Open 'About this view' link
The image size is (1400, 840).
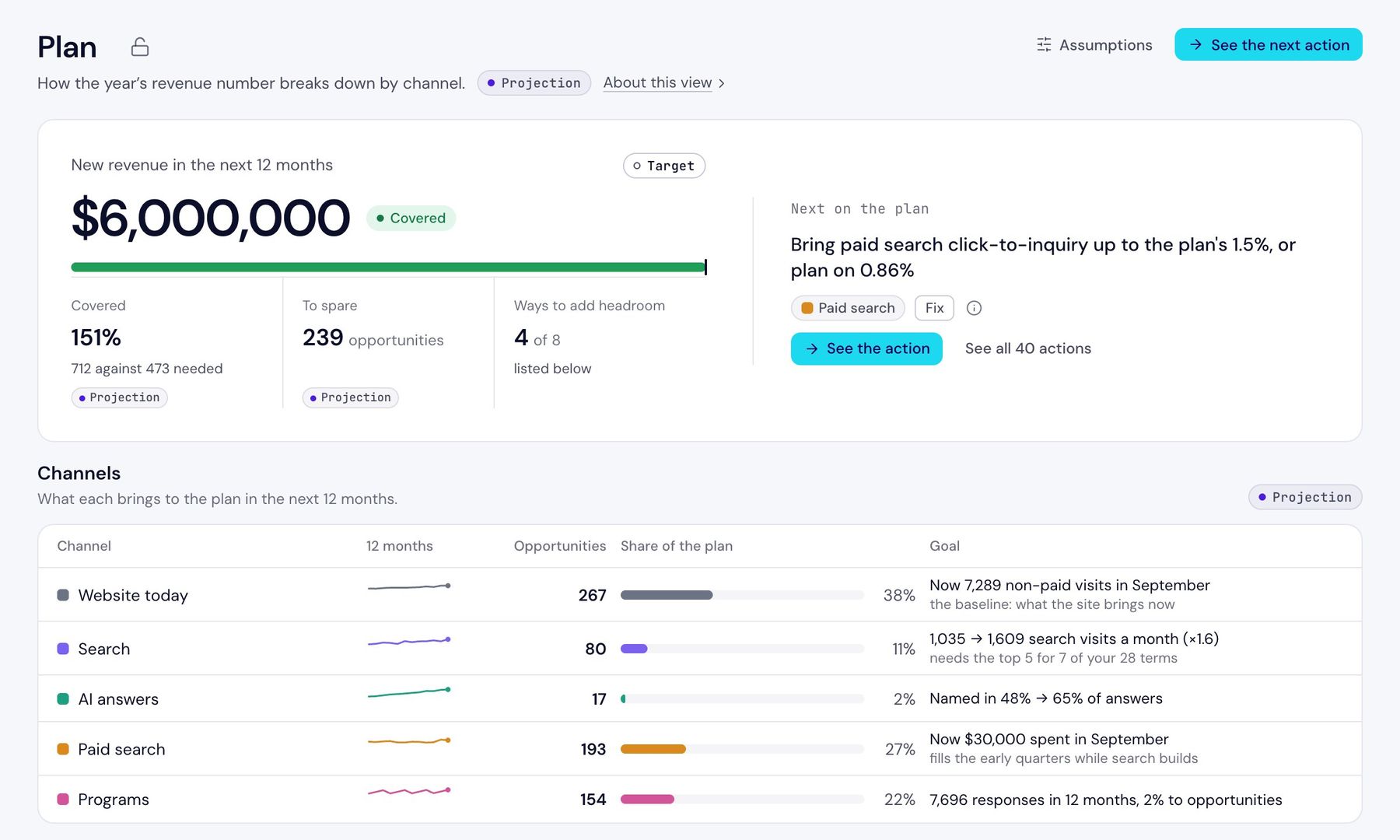pyautogui.click(x=657, y=82)
